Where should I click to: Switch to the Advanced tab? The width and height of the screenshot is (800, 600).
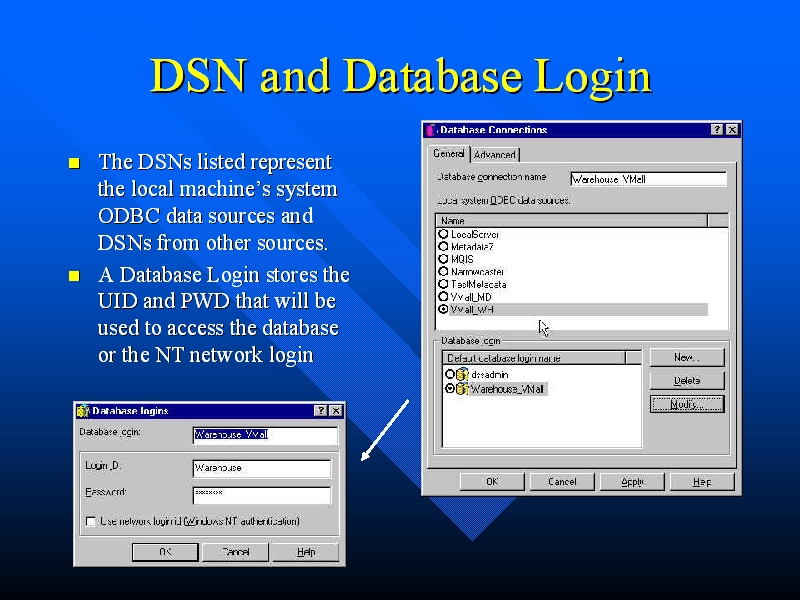click(495, 155)
